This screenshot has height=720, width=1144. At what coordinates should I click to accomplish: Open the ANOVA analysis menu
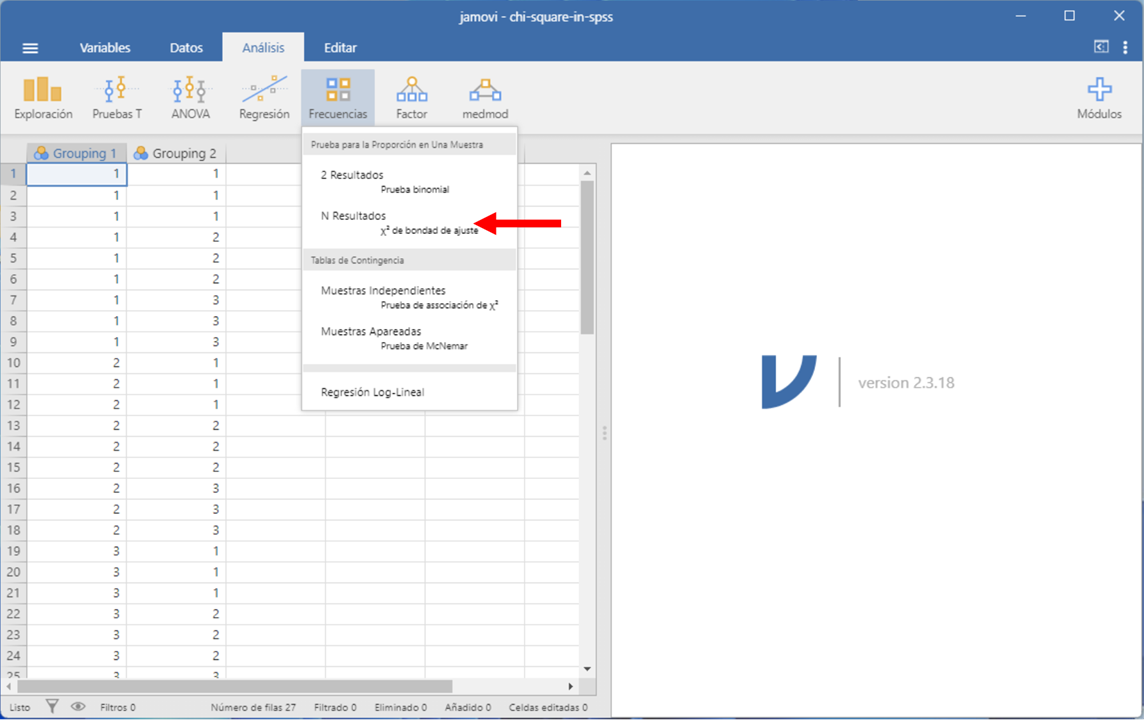coord(190,98)
